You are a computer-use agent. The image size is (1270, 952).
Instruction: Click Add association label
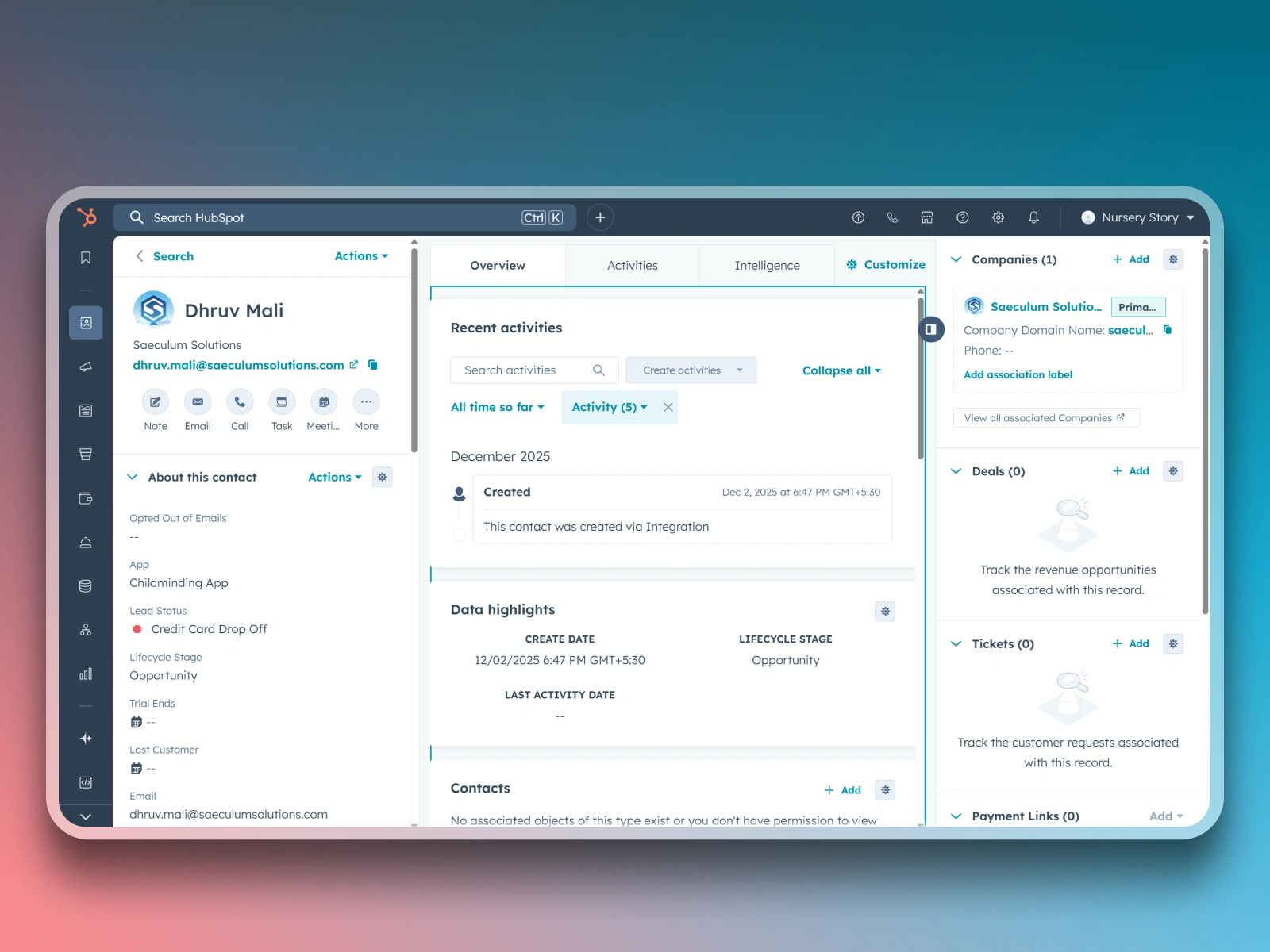coord(1018,374)
